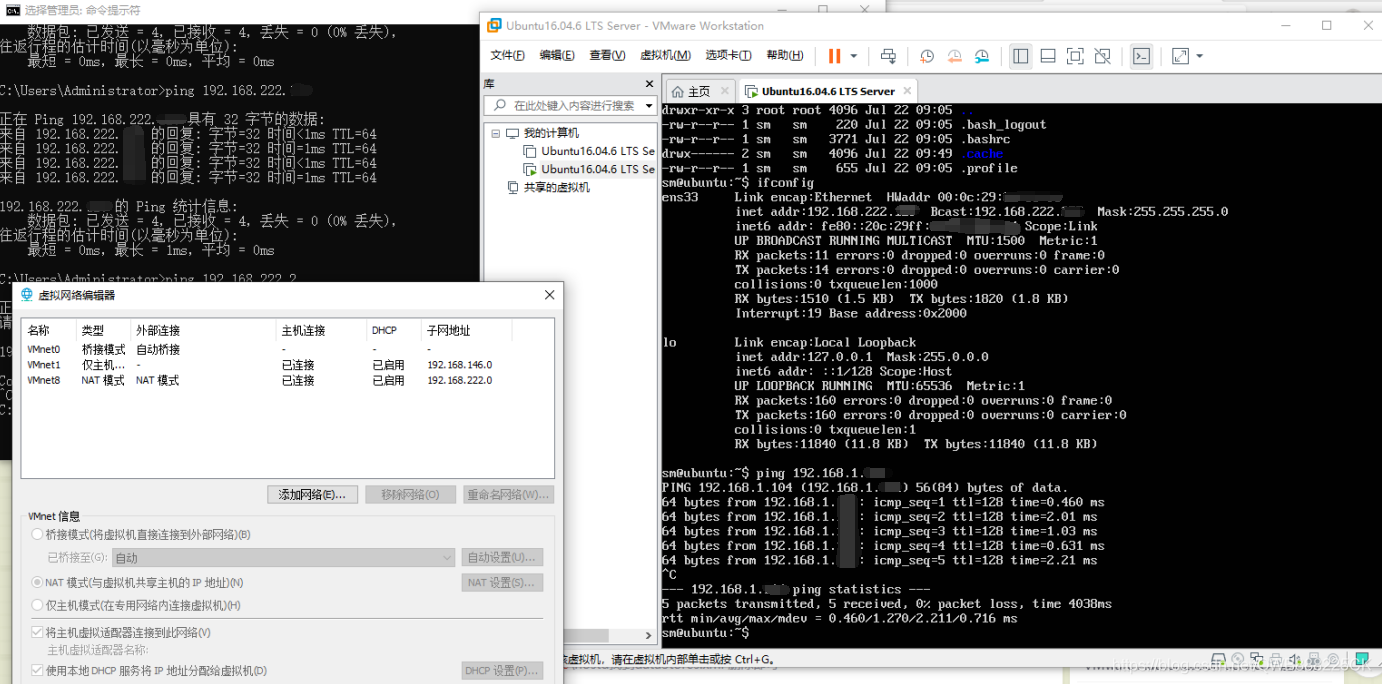The image size is (1382, 684).
Task: Click the hard disk status bar icon
Action: (1217, 660)
